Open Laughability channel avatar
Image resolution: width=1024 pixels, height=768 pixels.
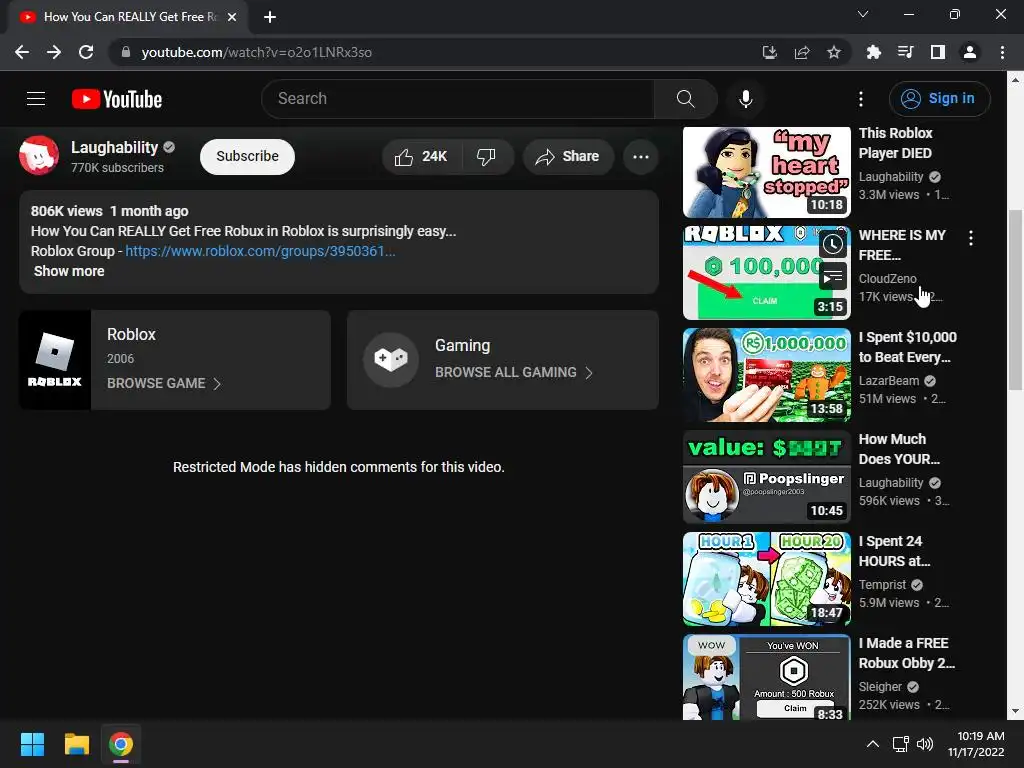tap(39, 156)
